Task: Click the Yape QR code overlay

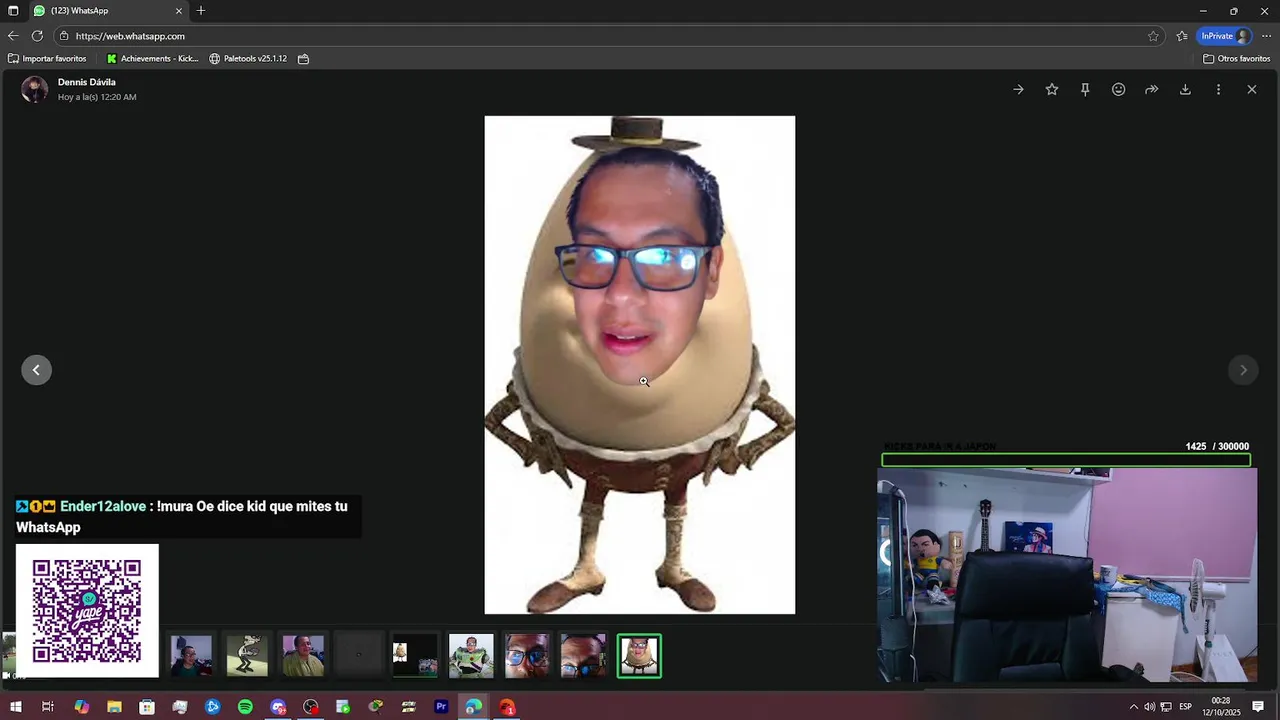Action: [87, 611]
